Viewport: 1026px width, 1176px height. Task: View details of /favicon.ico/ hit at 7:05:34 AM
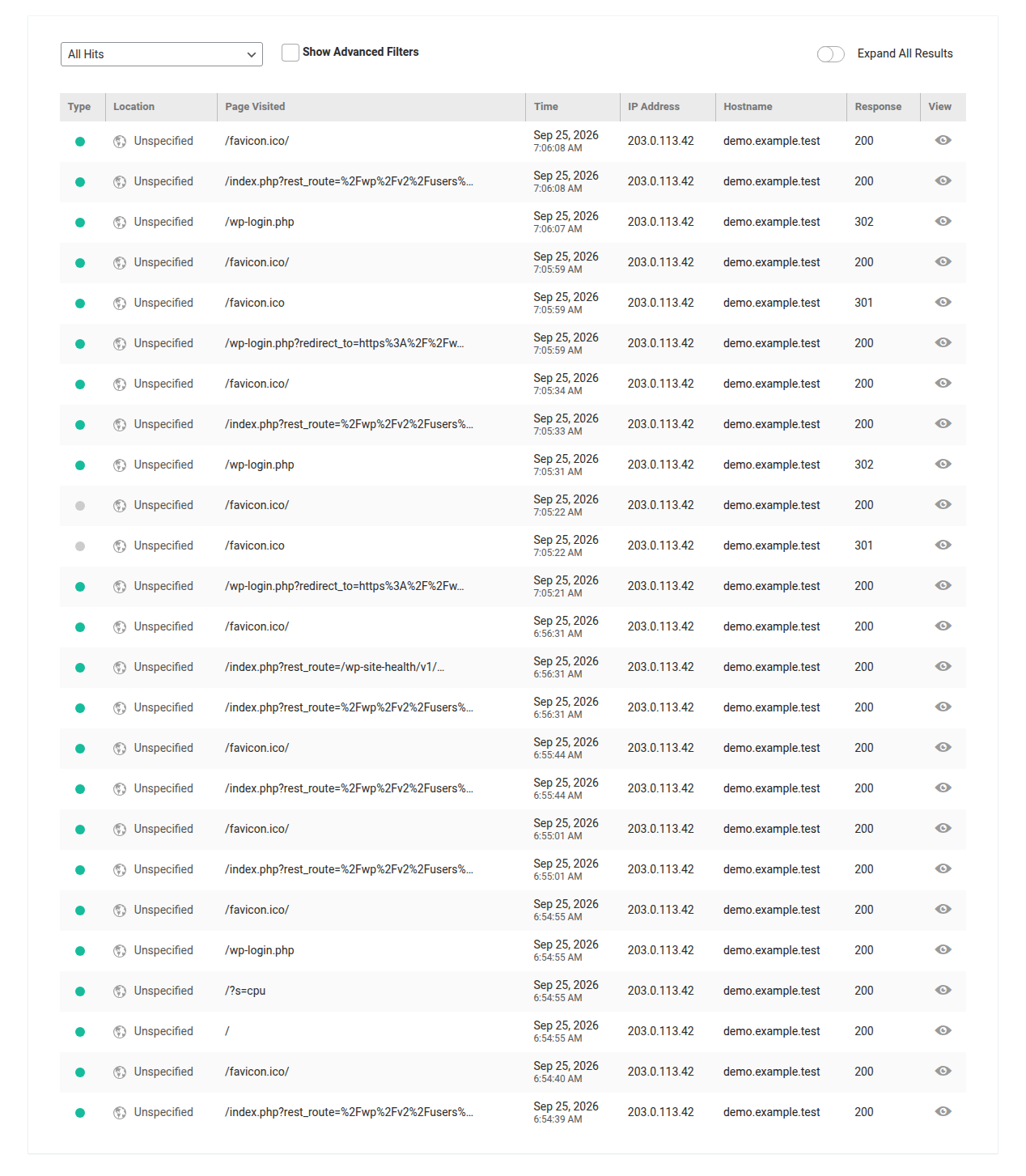943,383
